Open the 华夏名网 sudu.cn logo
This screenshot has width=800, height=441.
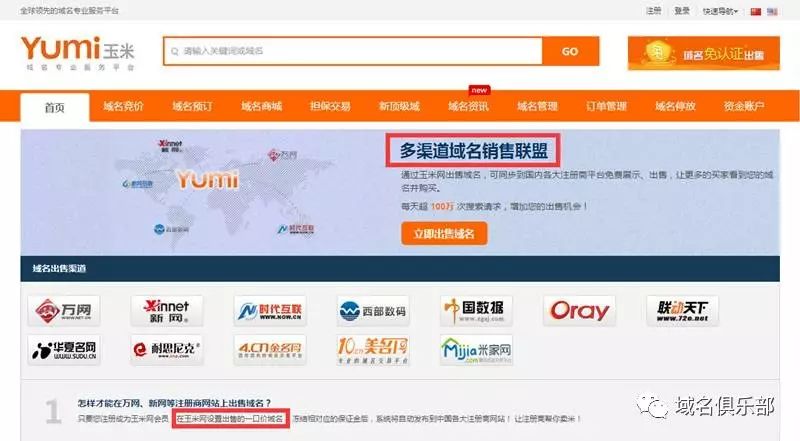(64, 350)
